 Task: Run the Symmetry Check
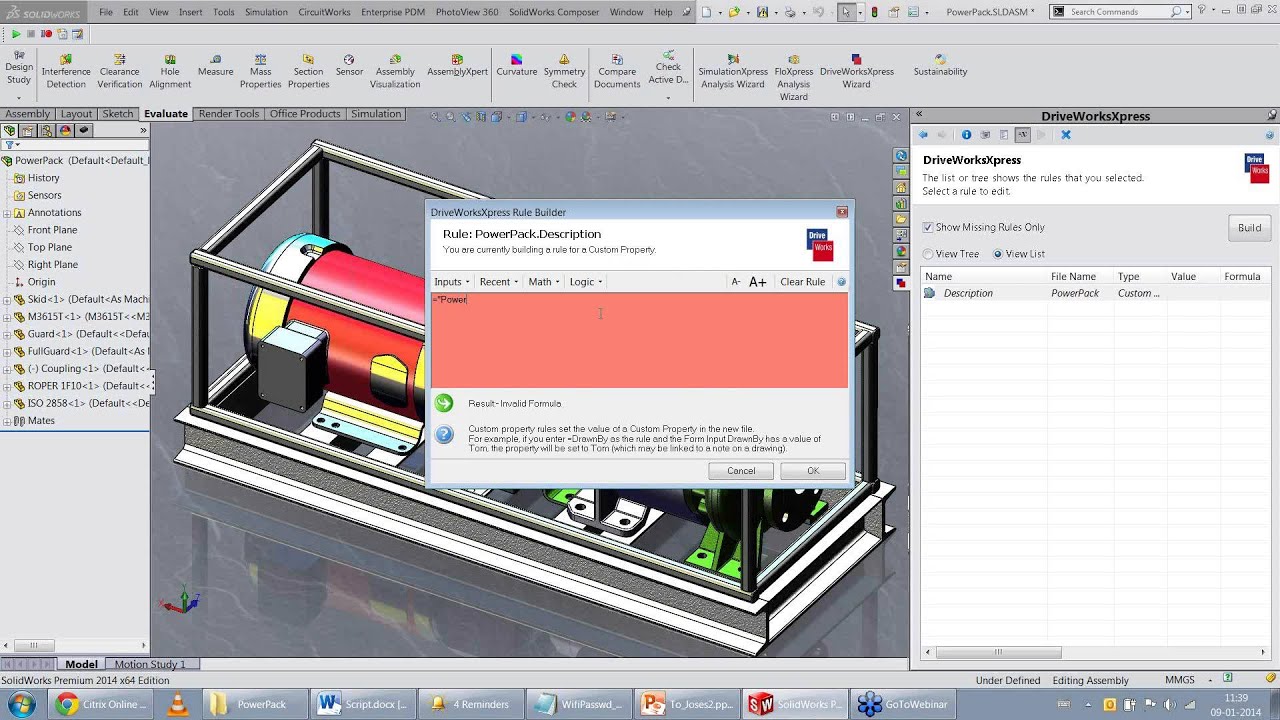pos(564,71)
